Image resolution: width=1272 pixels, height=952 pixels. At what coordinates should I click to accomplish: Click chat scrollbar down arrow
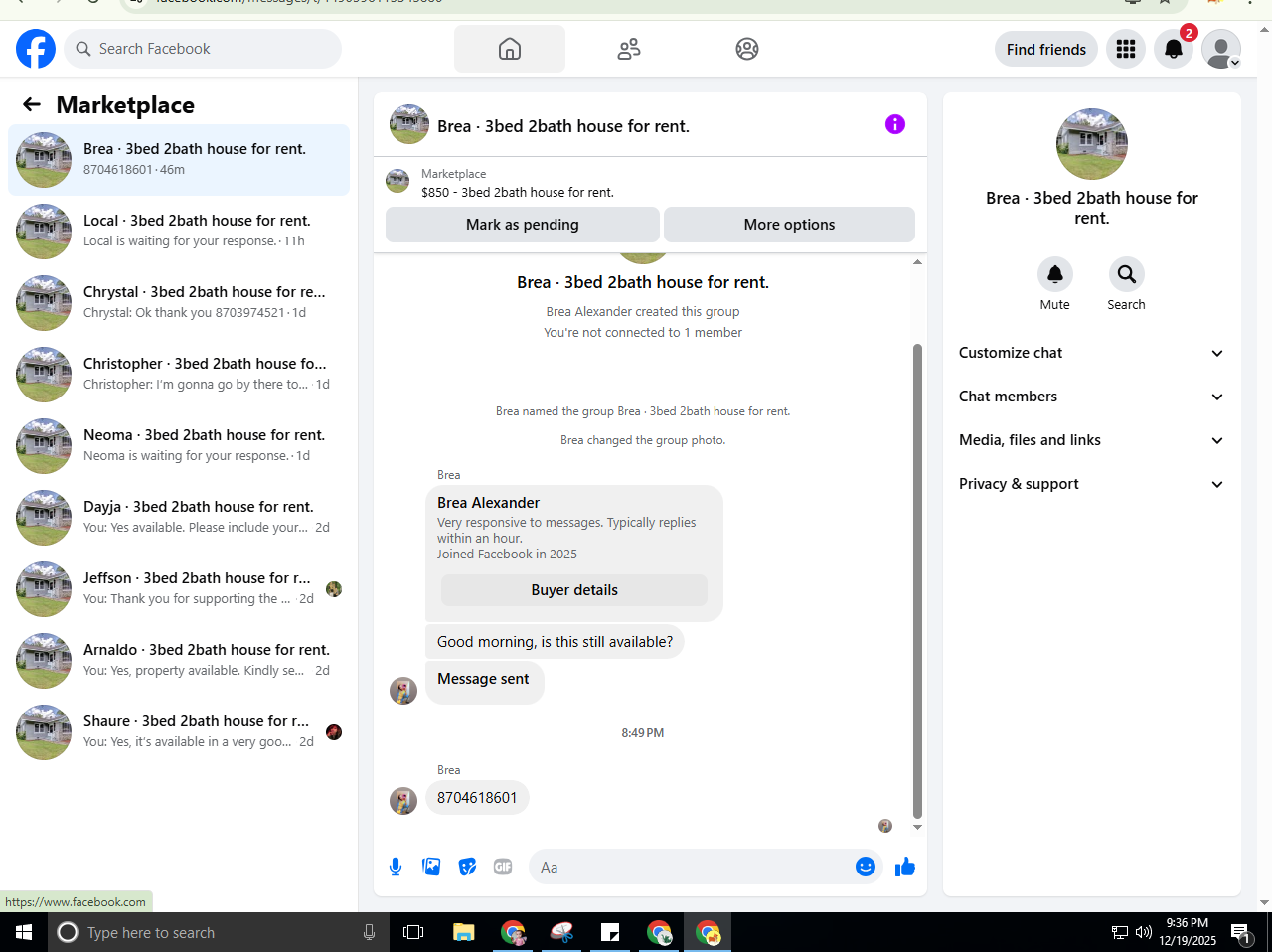(917, 827)
